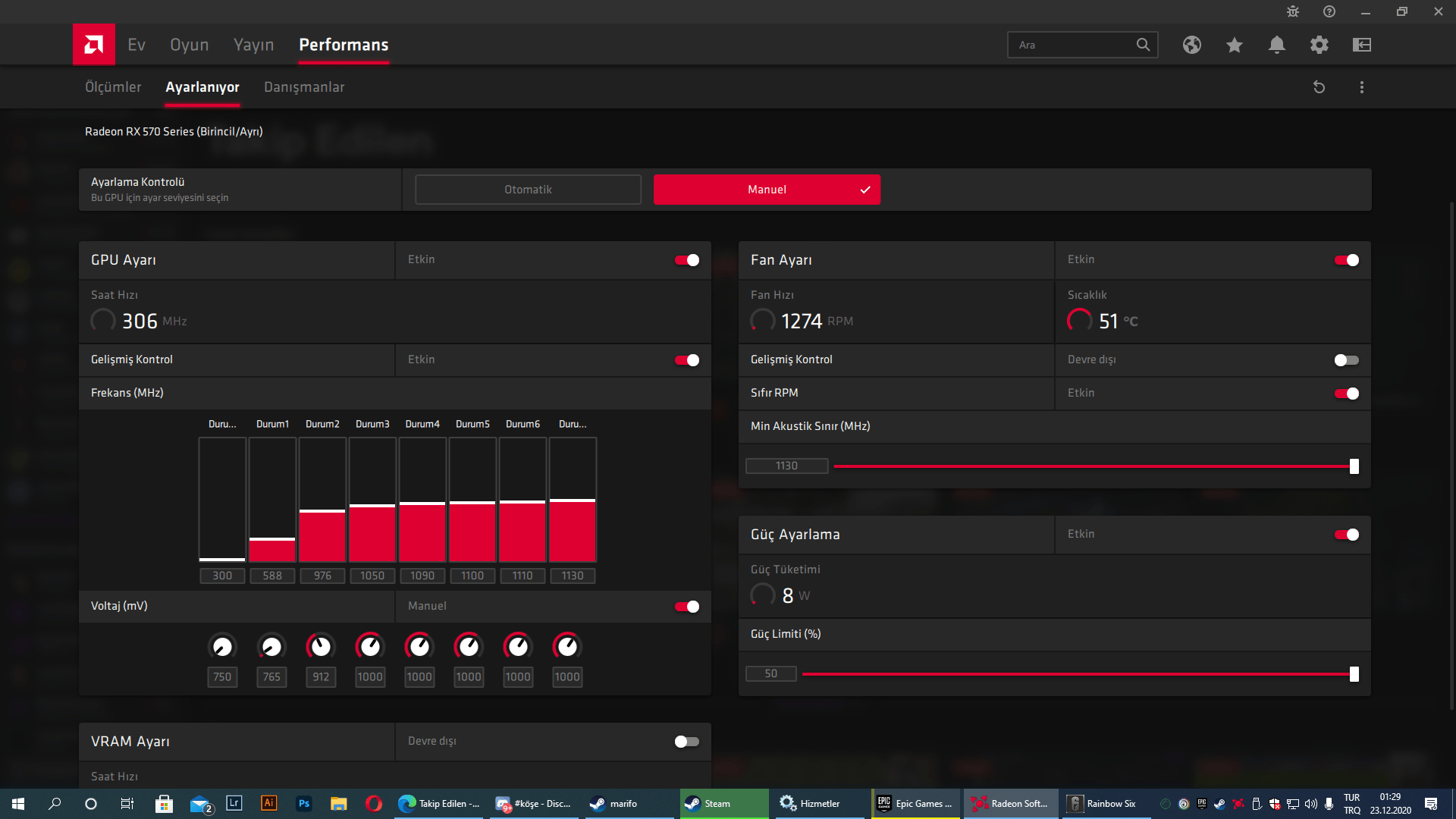Viewport: 1456px width, 819px height.
Task: Open favorites star icon
Action: point(1234,45)
